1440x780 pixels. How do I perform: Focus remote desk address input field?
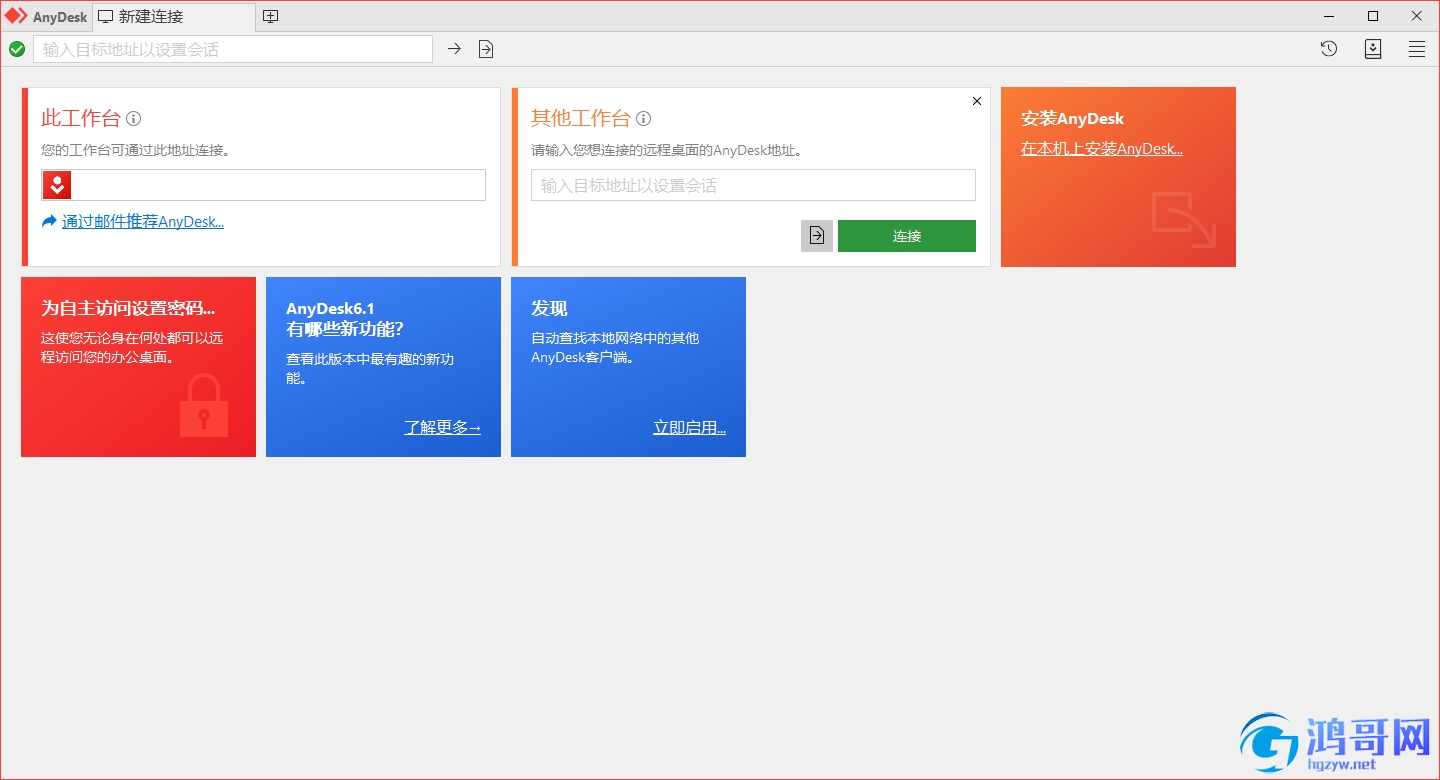pos(753,185)
